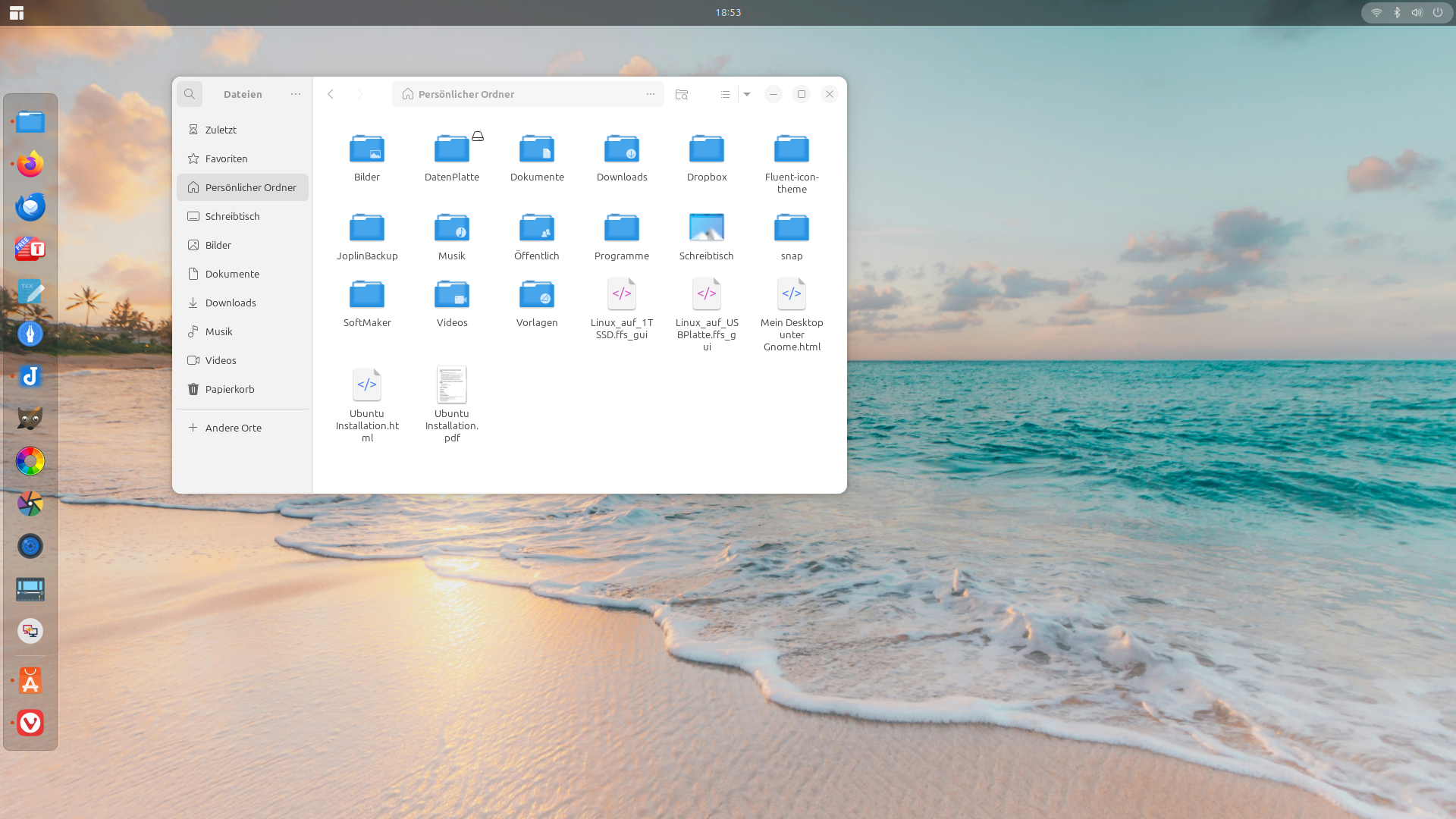Select the Fluent-icon-theme folder
Viewport: 1456px width, 819px height.
[792, 149]
